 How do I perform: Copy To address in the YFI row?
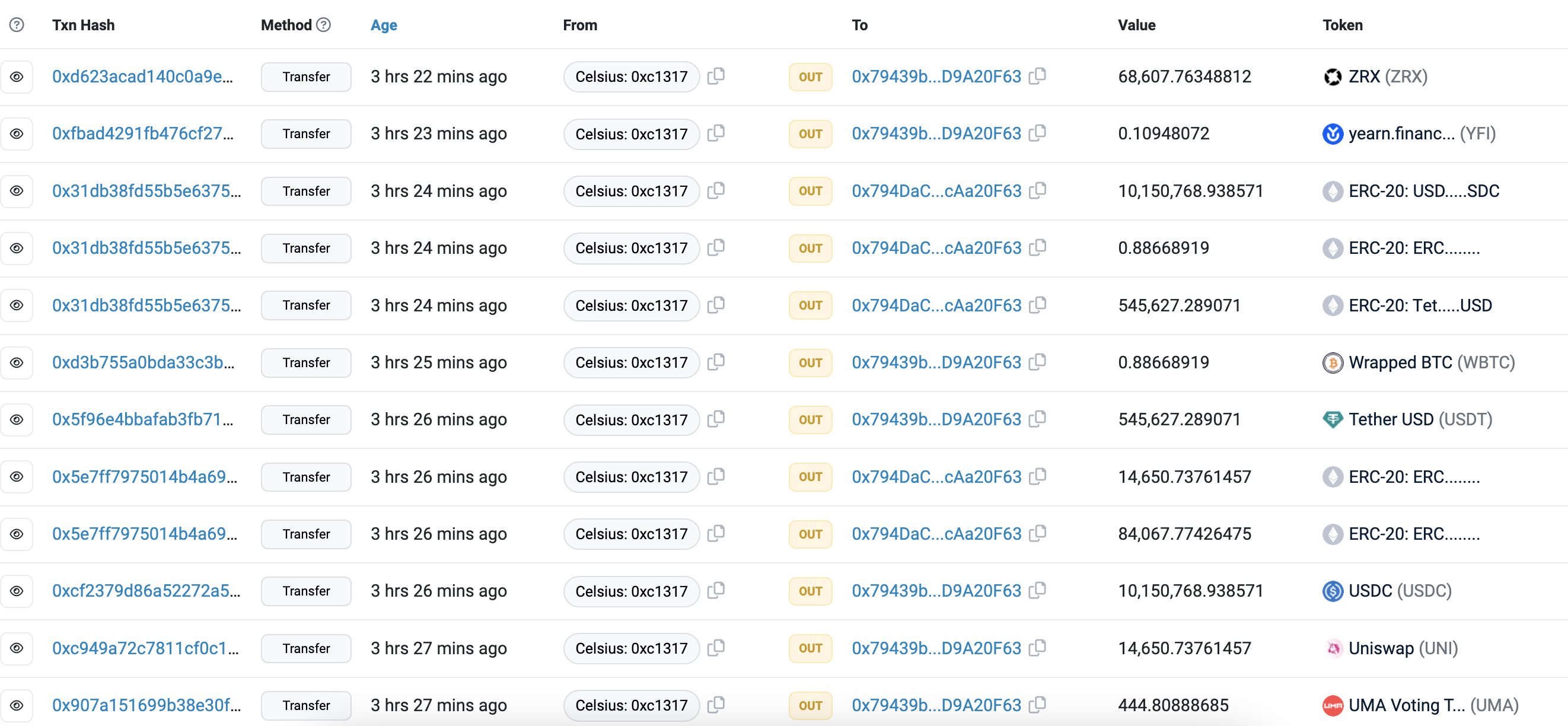1037,133
